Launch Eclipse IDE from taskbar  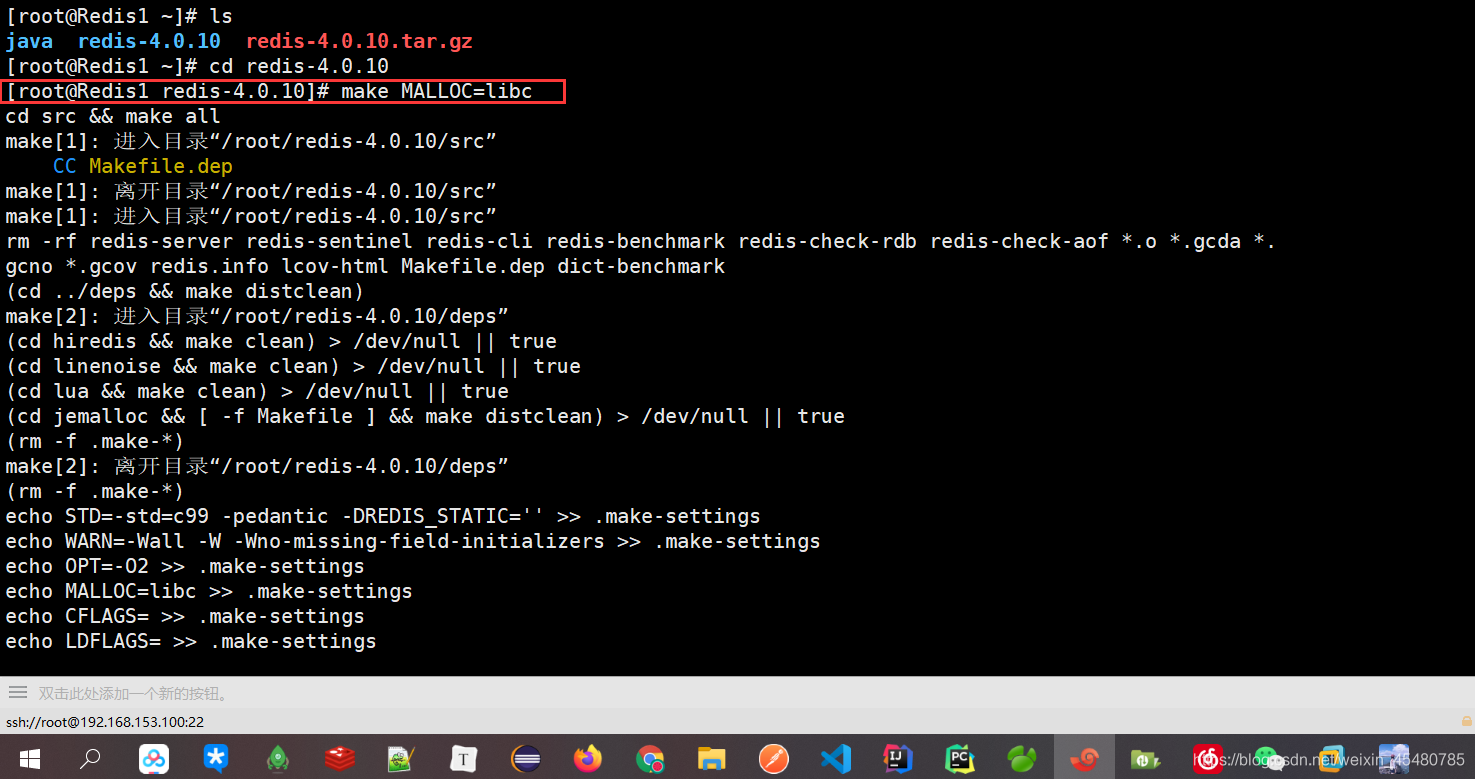tap(526, 759)
